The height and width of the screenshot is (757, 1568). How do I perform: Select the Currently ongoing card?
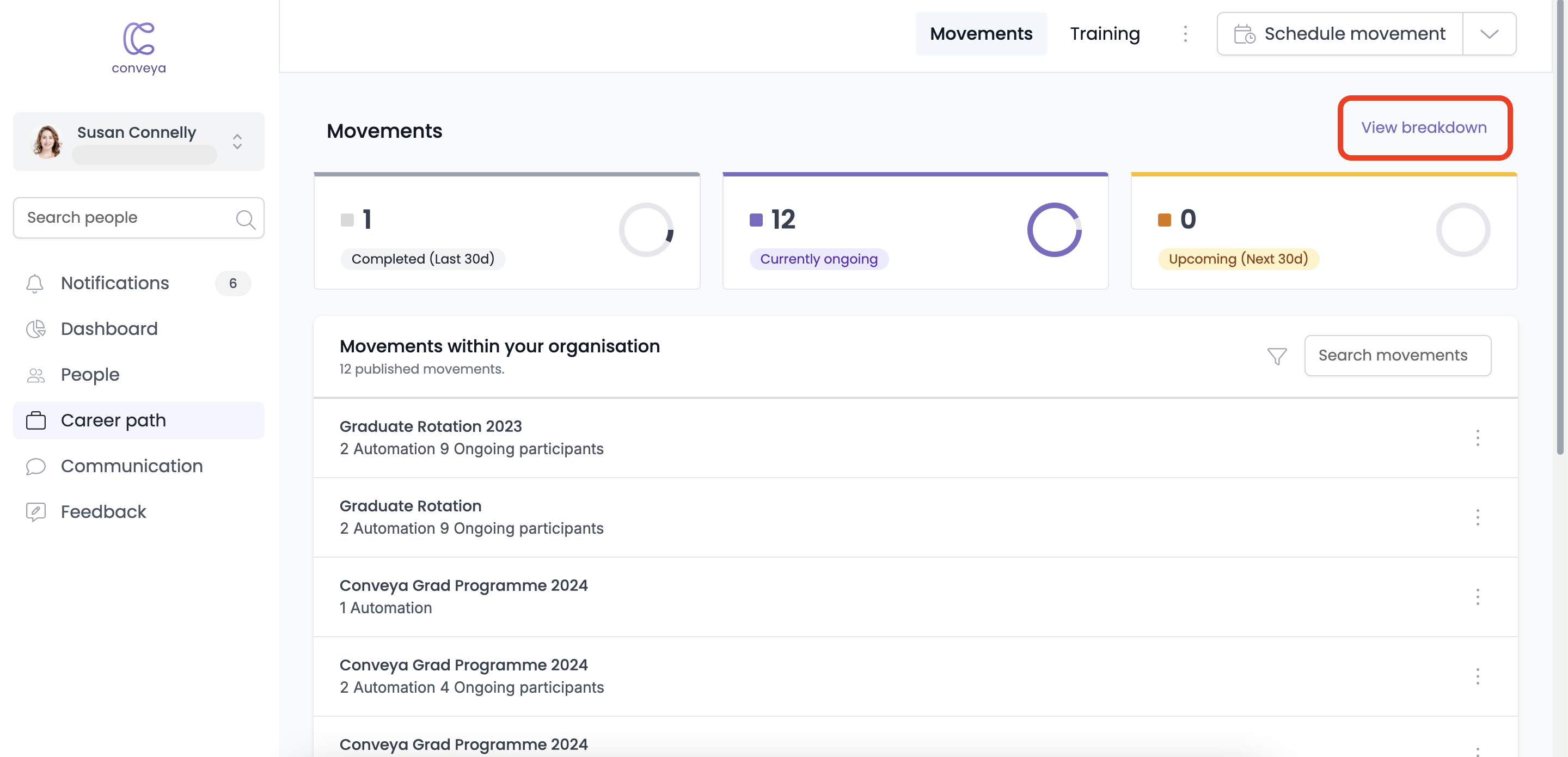coord(915,231)
